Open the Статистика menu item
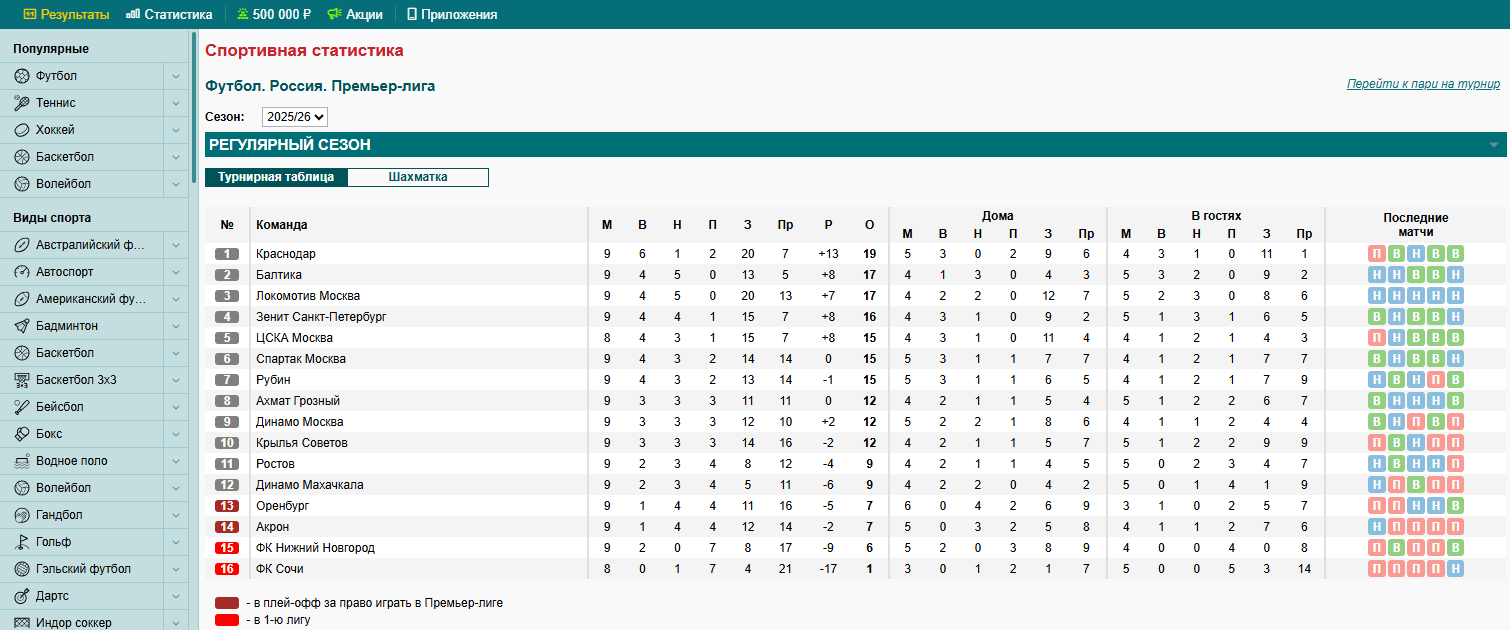Screen dimensions: 1510x630 pos(169,15)
